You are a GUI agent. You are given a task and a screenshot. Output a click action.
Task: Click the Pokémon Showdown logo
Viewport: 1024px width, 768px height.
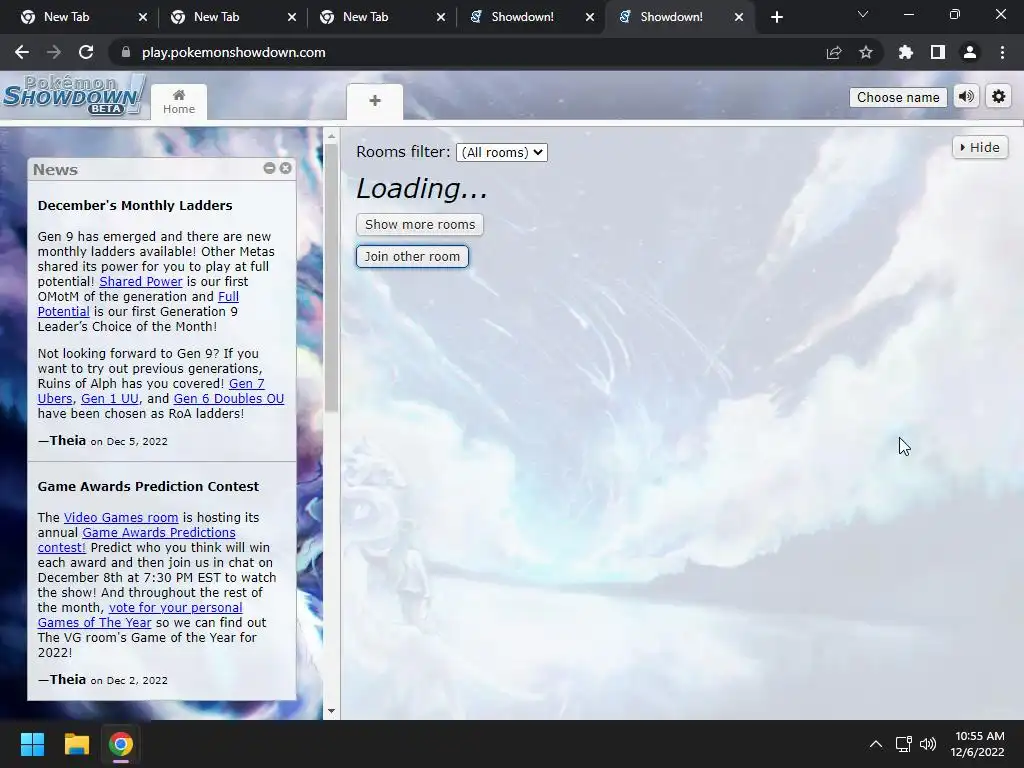tap(74, 96)
